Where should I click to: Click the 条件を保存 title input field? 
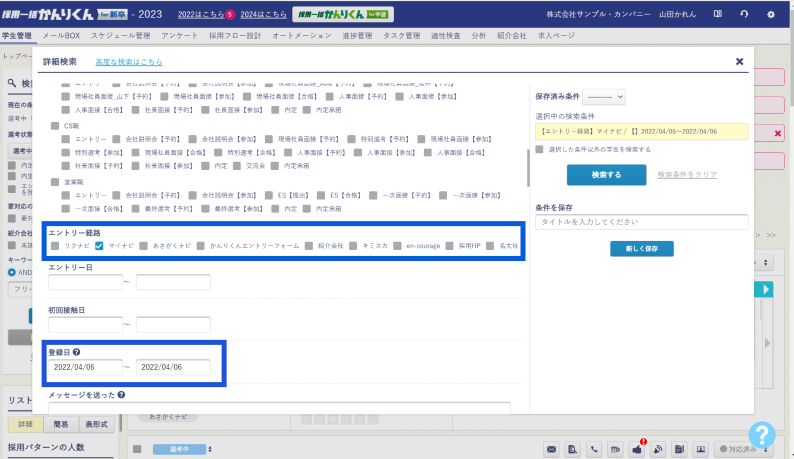(x=642, y=221)
